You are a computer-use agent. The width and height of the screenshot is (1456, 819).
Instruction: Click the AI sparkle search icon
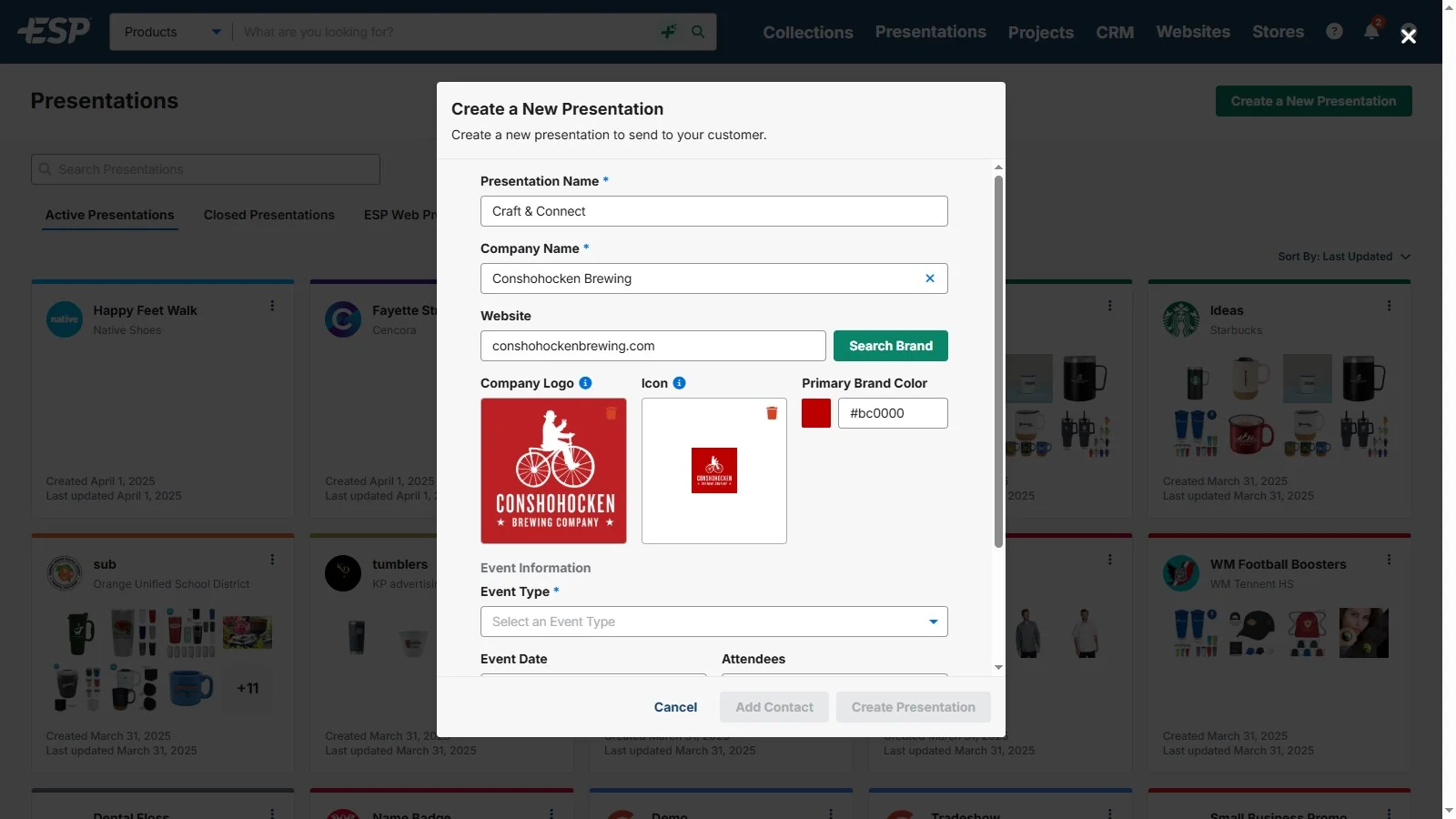click(669, 32)
